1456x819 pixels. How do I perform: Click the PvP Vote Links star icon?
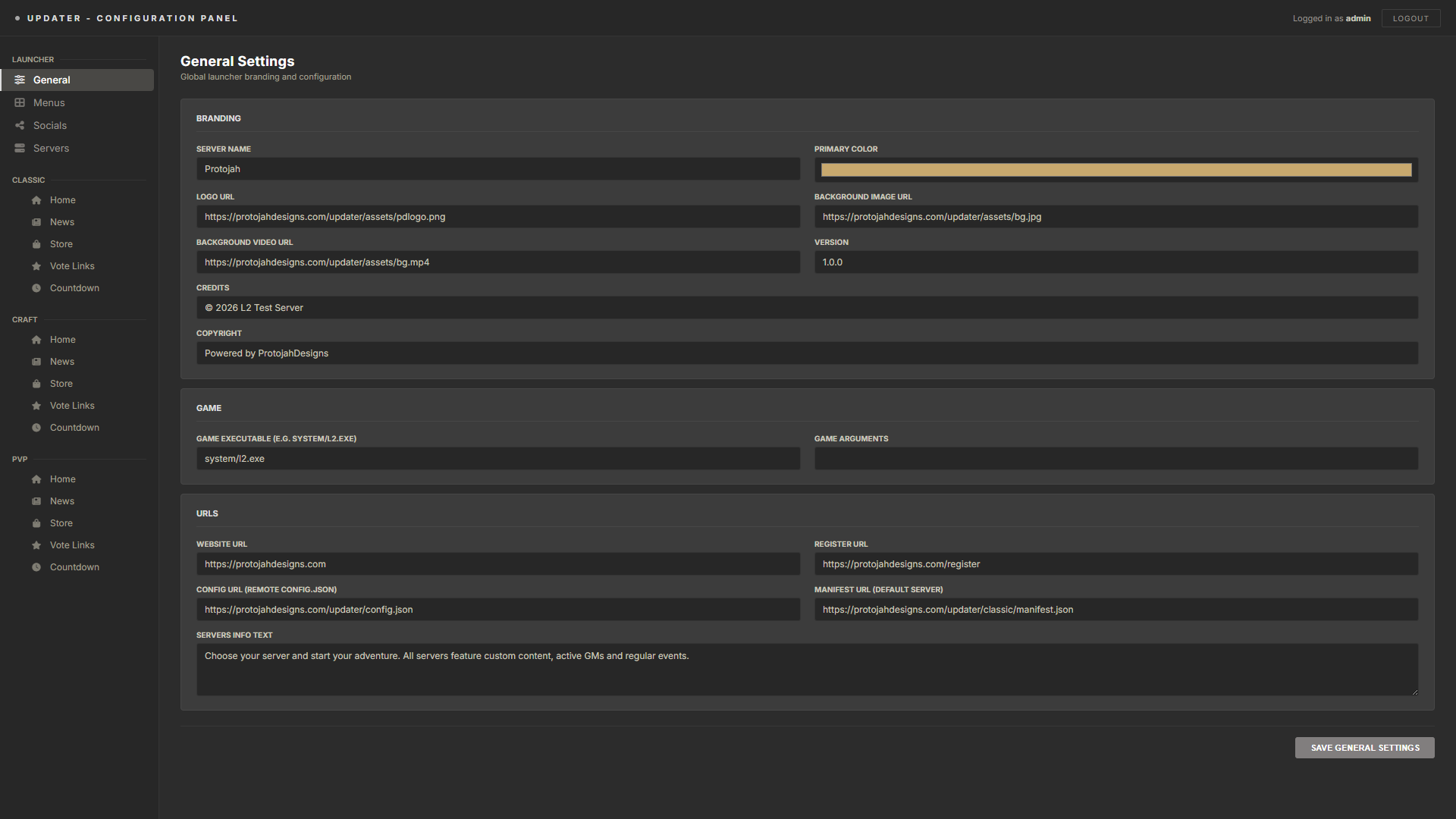(x=36, y=545)
